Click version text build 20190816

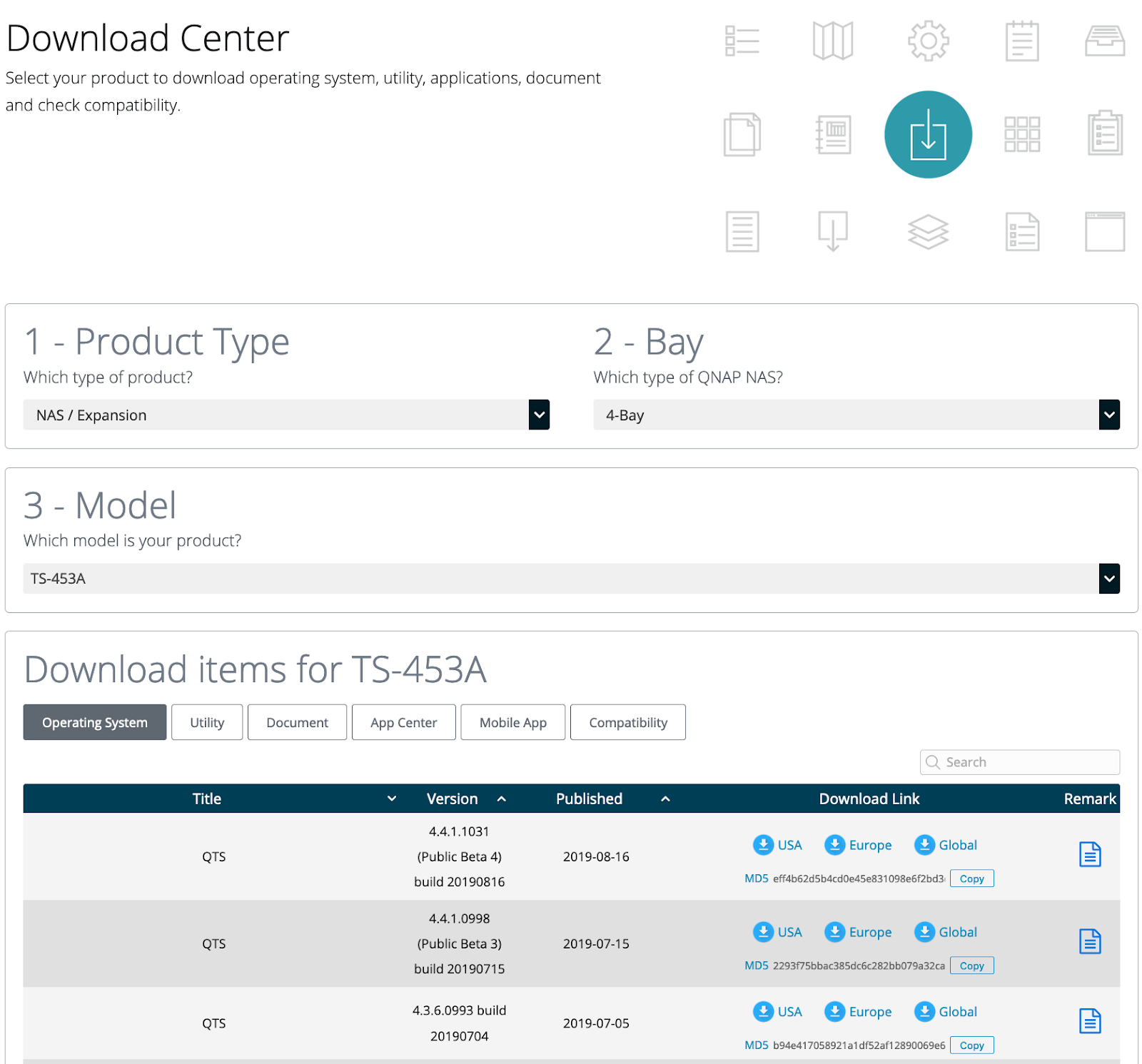click(x=459, y=882)
